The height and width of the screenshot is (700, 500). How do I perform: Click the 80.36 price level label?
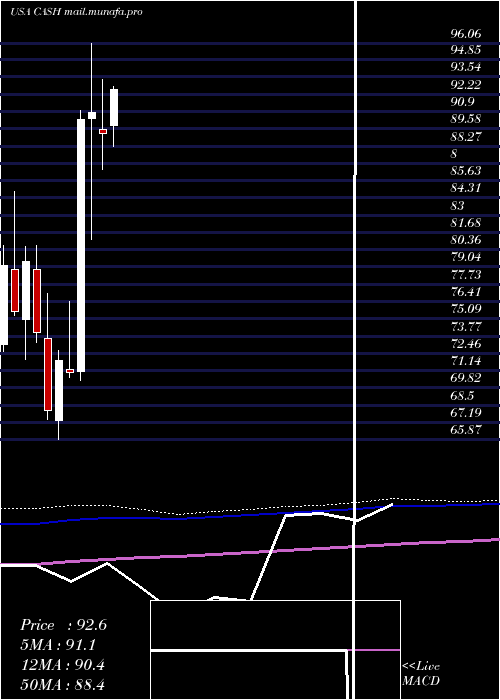tap(466, 240)
